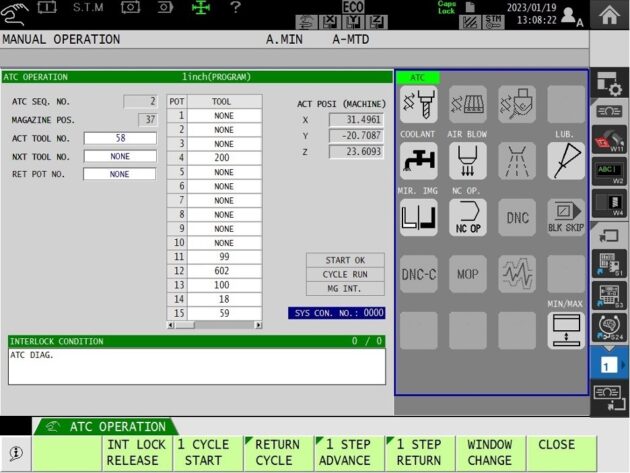Click the S3 keyboard sidebar icon

pos(609,296)
